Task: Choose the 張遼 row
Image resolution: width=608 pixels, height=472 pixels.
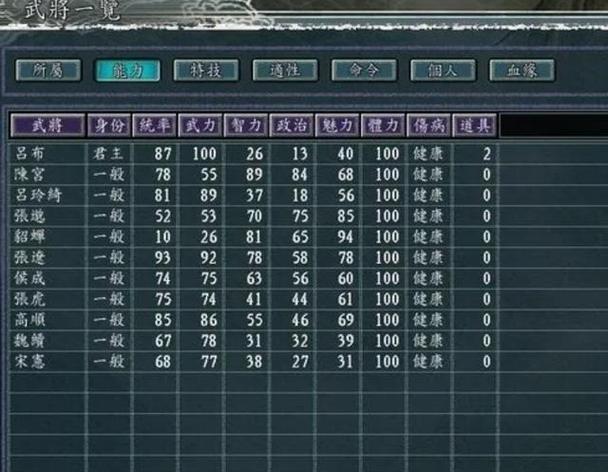Action: [28, 258]
